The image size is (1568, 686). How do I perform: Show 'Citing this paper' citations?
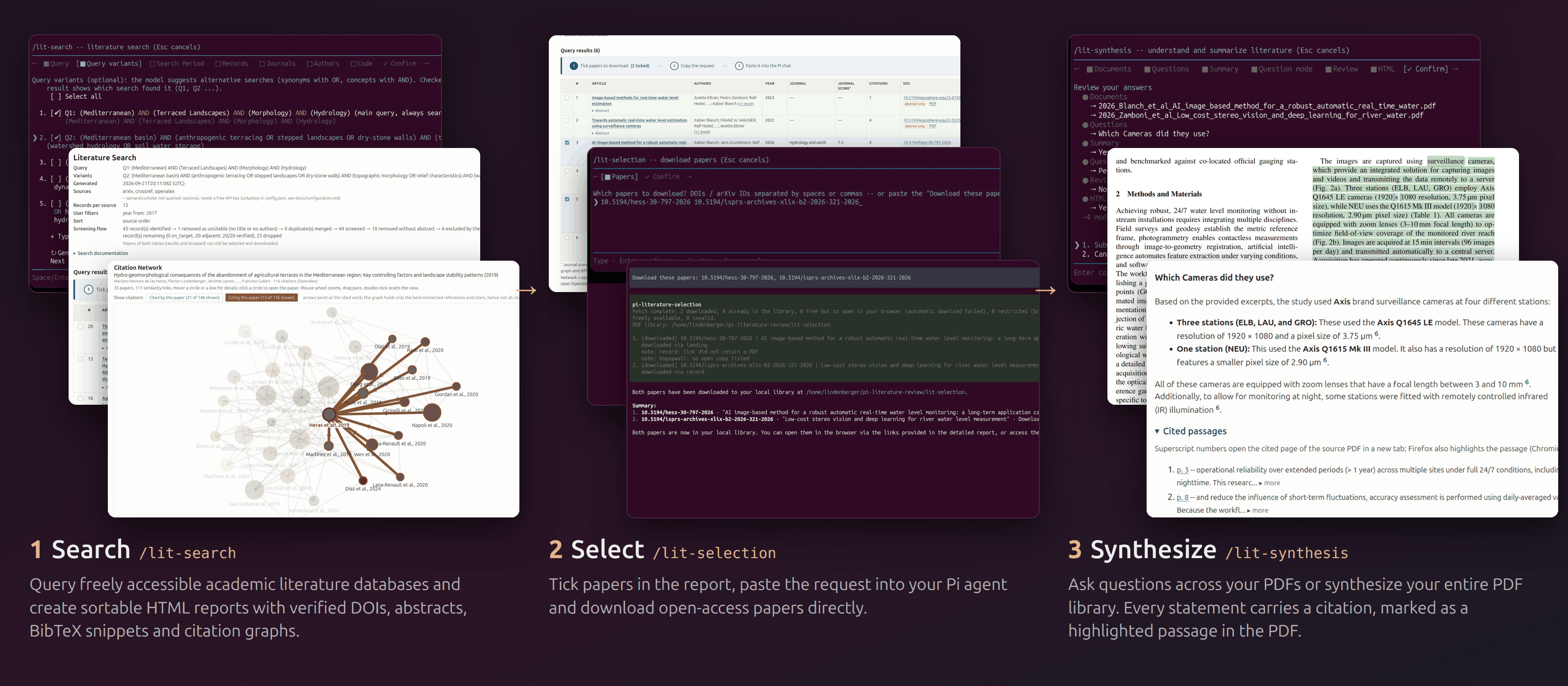[261, 297]
